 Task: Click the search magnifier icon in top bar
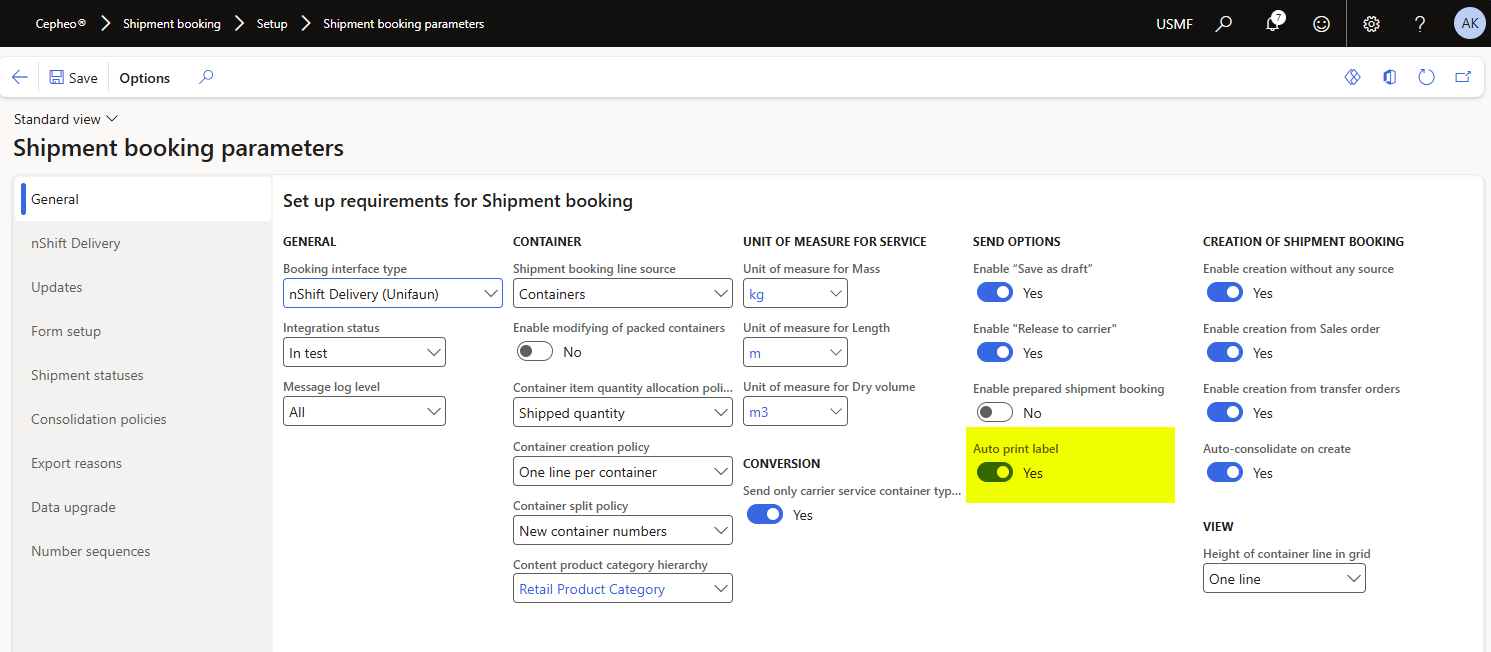[x=1223, y=24]
